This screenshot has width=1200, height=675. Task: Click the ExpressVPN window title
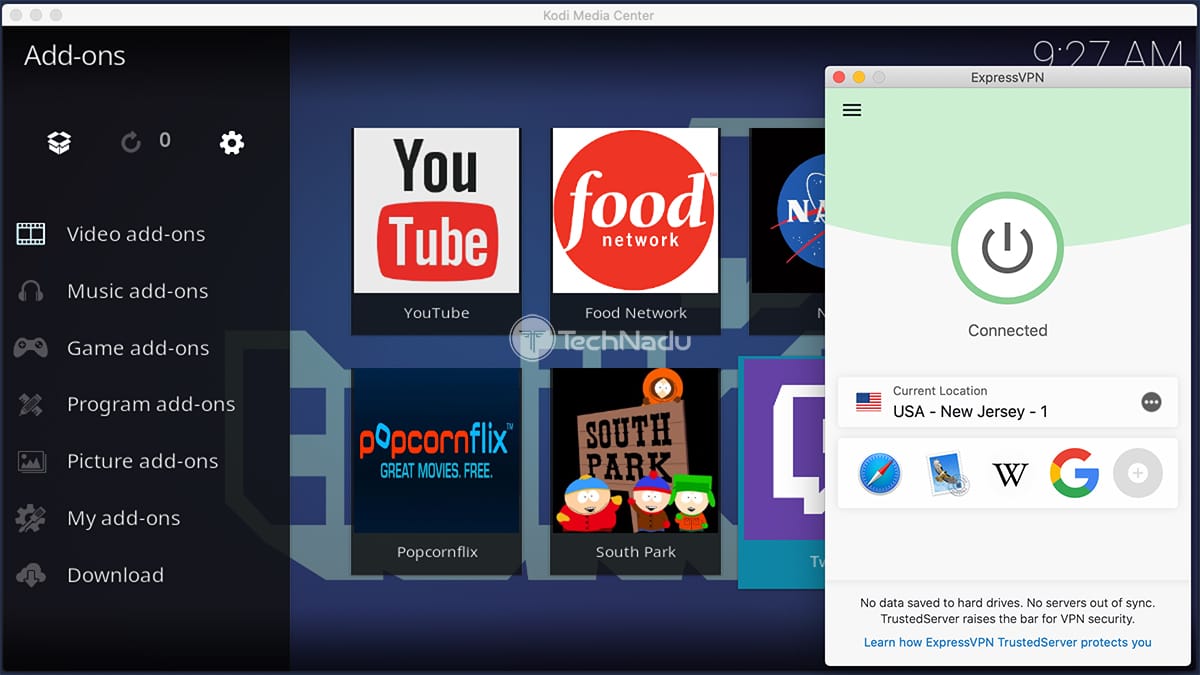click(x=1007, y=77)
